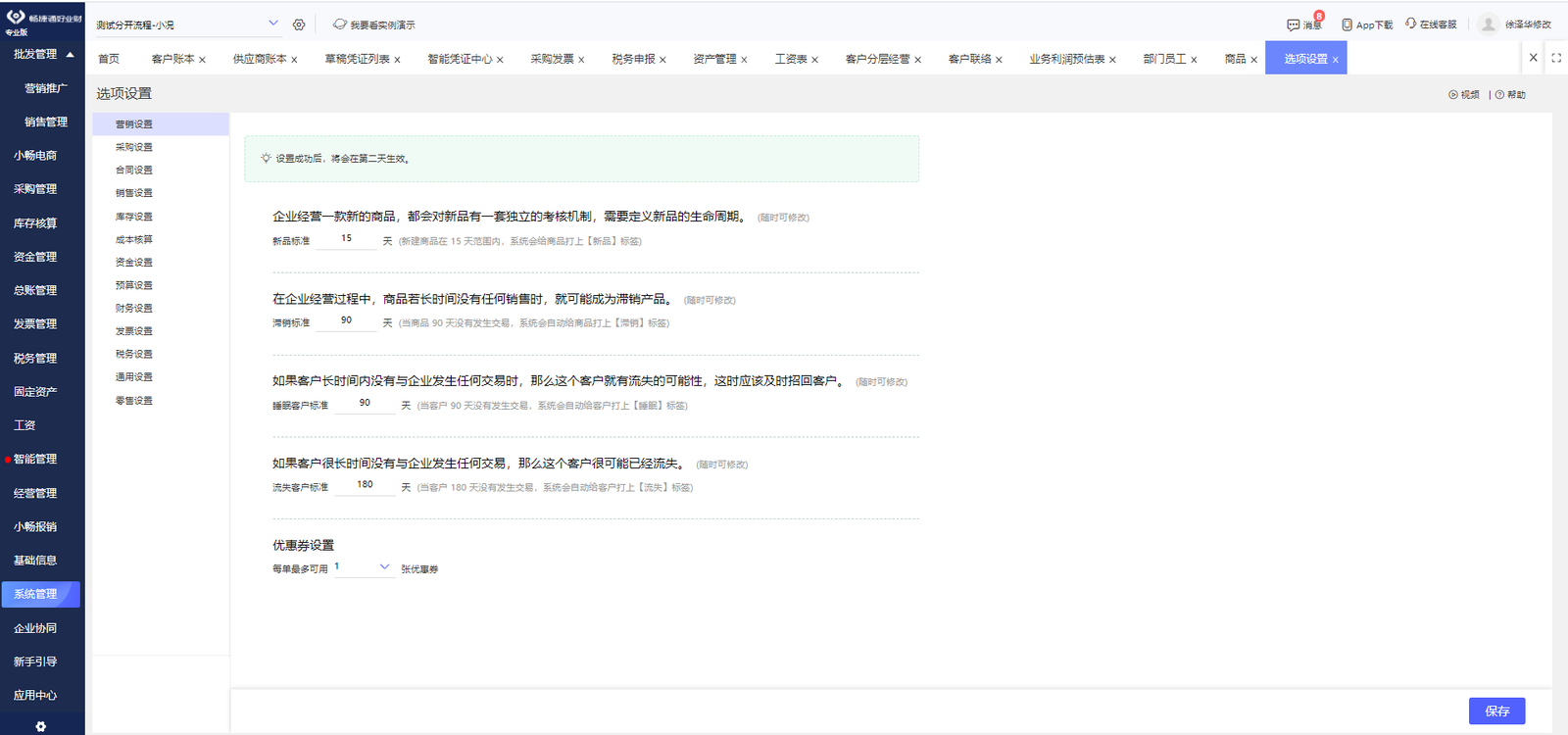Switch to the 业务利润预估表 tab
Image resolution: width=1568 pixels, height=735 pixels.
1067,59
